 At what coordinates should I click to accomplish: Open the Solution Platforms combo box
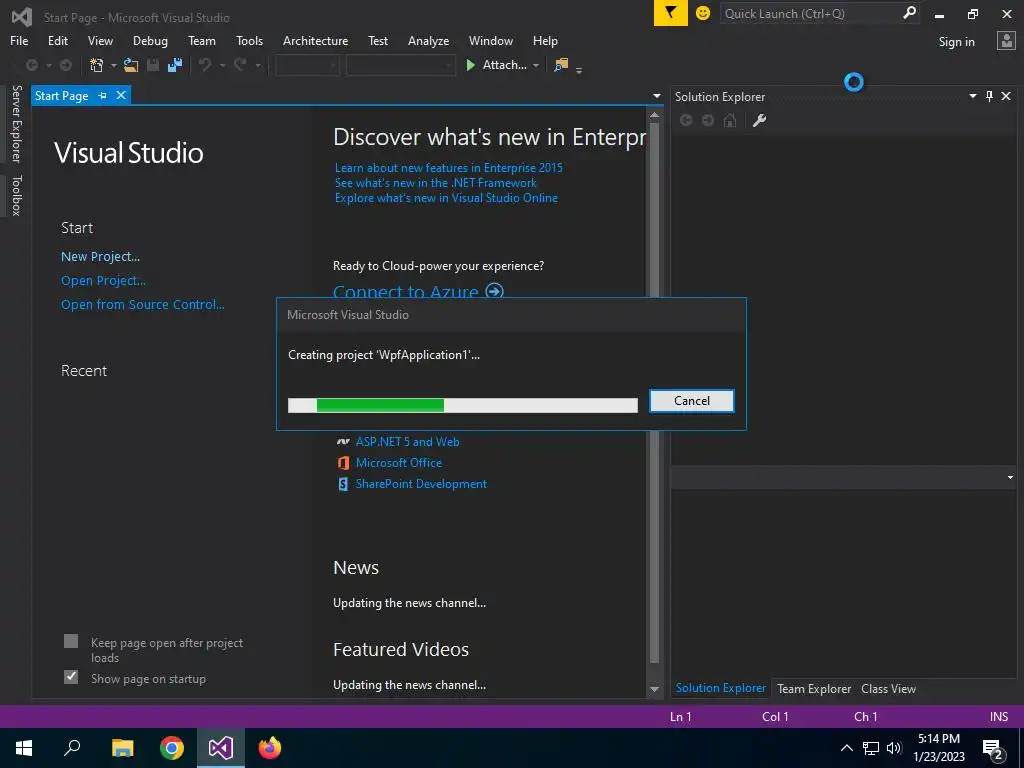(x=400, y=65)
